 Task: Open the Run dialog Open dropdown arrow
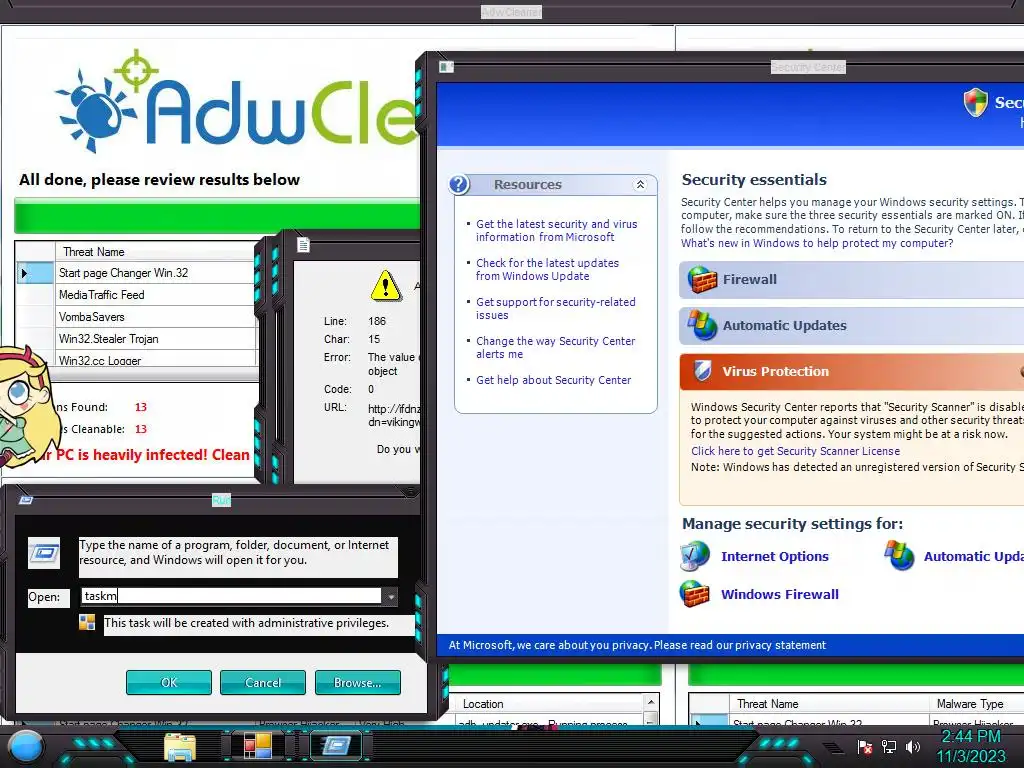(390, 596)
